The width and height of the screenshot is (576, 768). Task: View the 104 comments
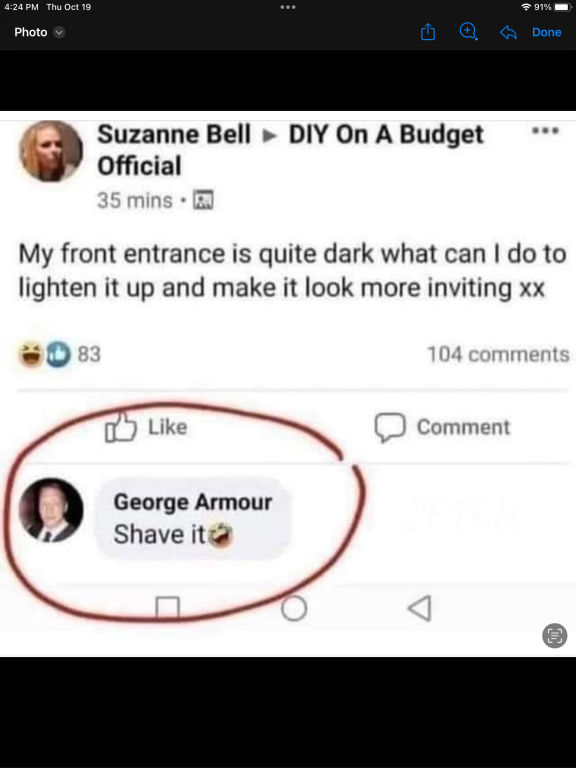click(499, 354)
